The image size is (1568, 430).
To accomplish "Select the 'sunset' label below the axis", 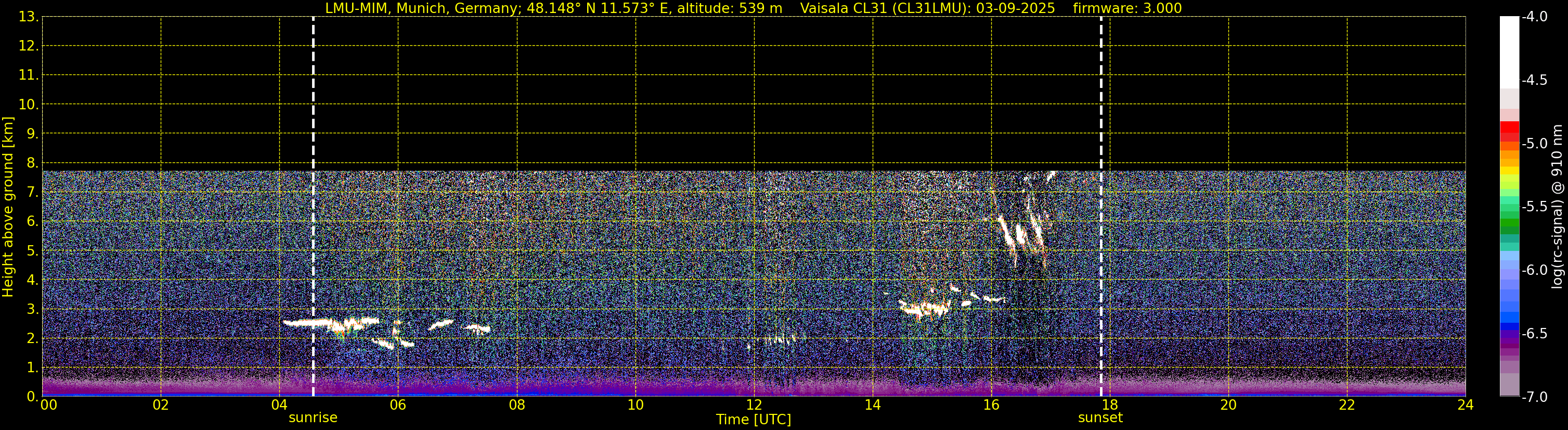I will [1100, 418].
